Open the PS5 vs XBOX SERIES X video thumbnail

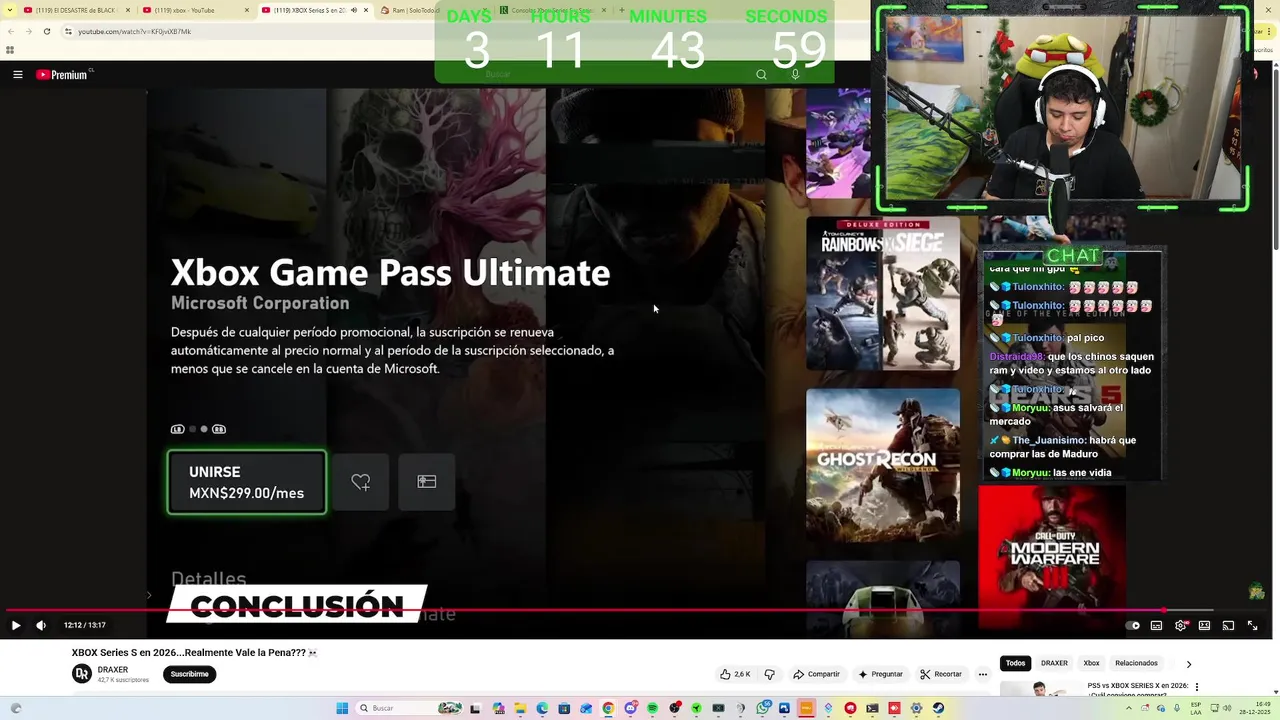(1040, 690)
